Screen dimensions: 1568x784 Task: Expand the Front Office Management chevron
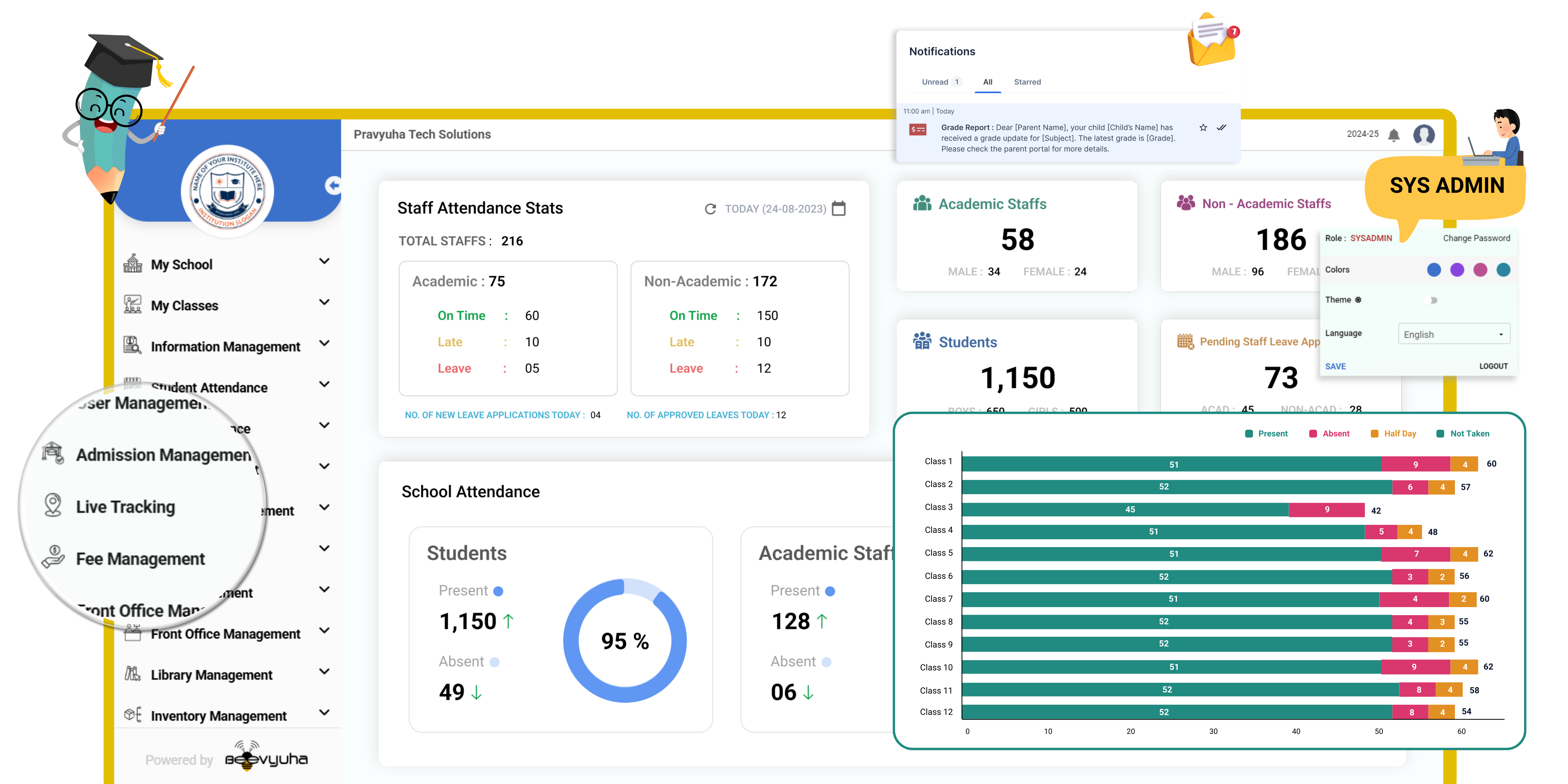324,631
